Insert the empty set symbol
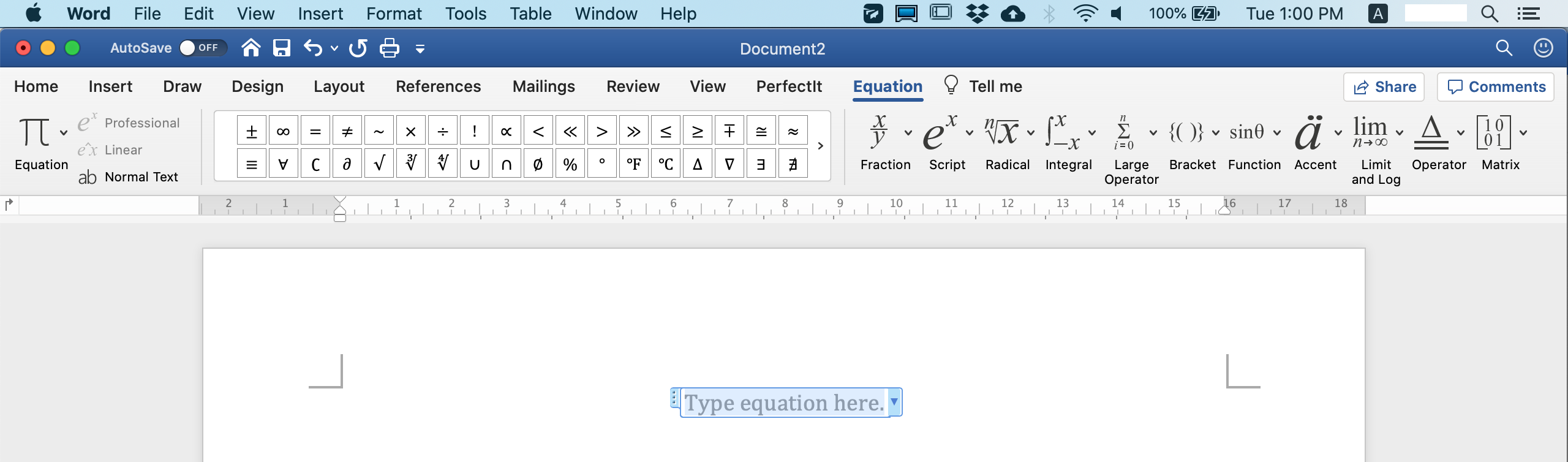This screenshot has height=462, width=1568. (538, 164)
